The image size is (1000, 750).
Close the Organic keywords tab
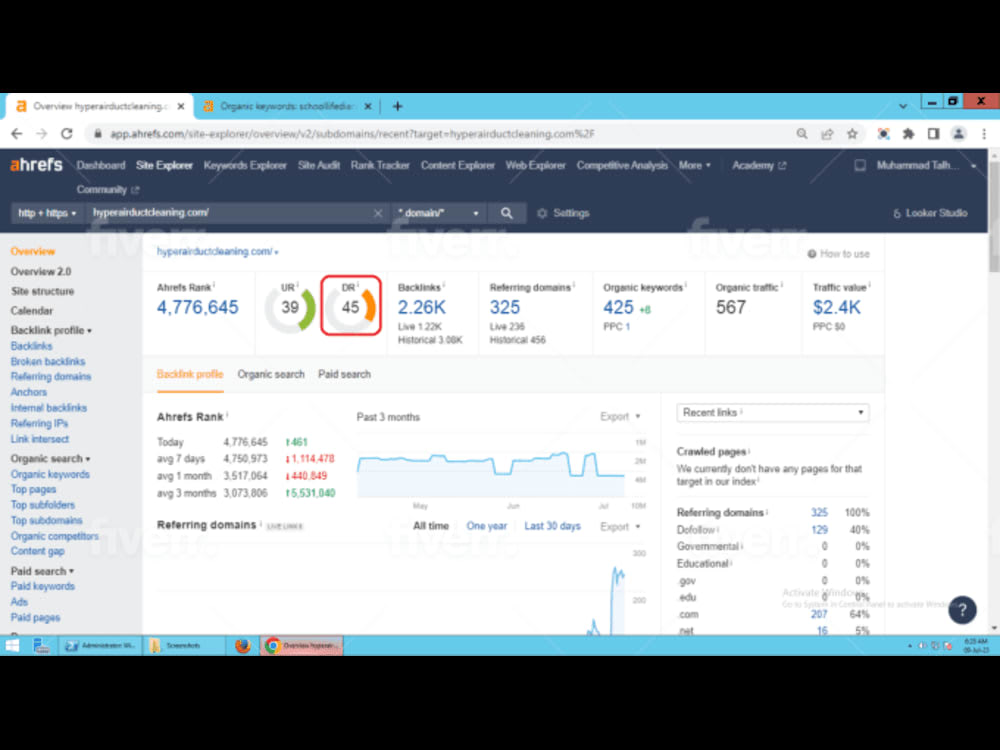[x=367, y=107]
